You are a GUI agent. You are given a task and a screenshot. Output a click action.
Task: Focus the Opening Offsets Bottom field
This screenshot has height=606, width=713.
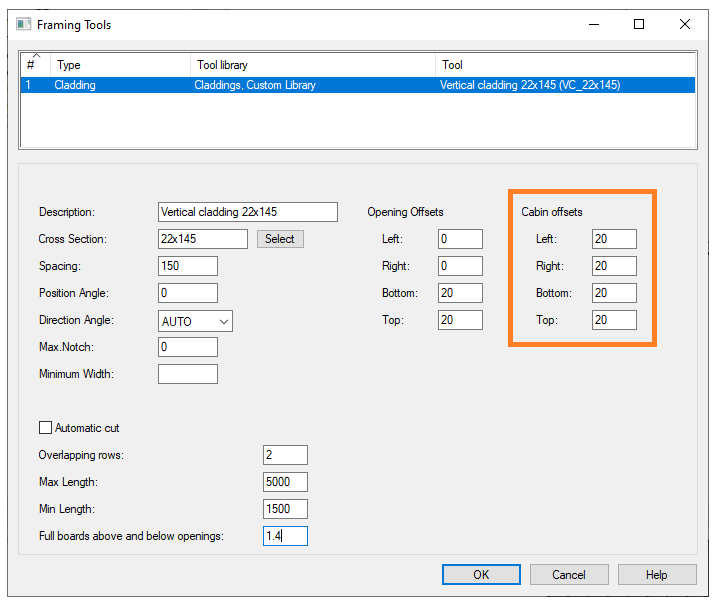coord(460,293)
